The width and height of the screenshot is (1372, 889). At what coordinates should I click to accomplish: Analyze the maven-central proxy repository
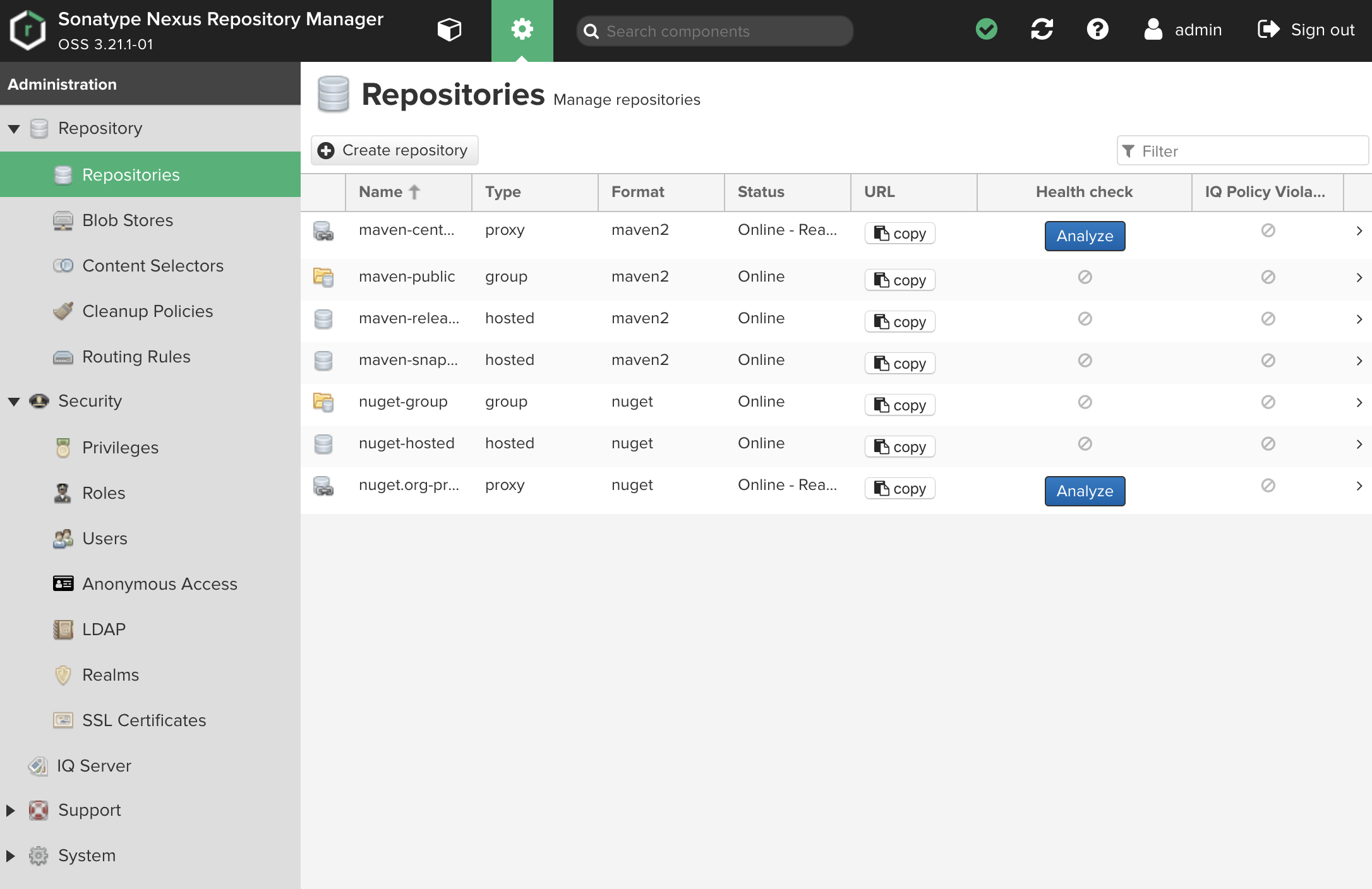coord(1085,236)
